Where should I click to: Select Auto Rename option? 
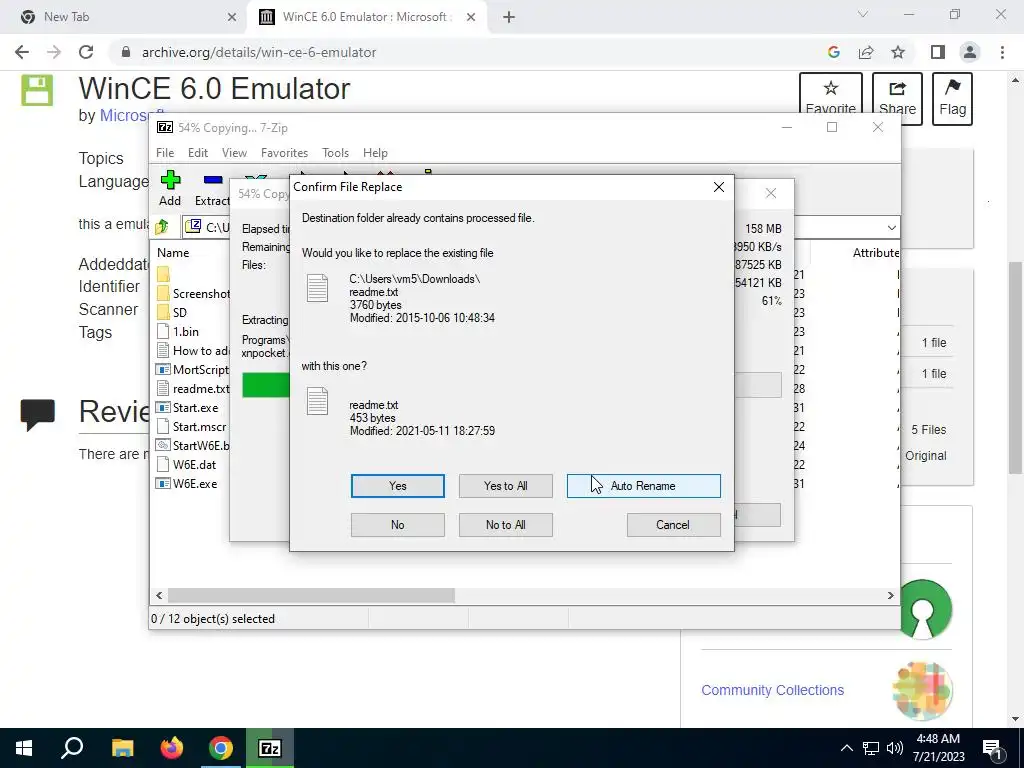tap(643, 486)
